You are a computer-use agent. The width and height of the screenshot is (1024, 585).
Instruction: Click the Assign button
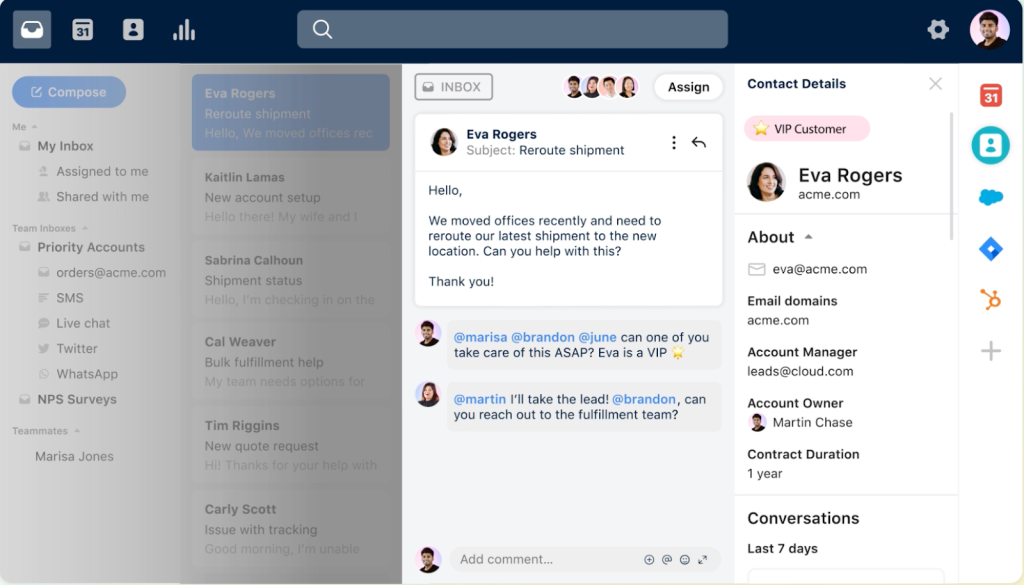click(688, 87)
